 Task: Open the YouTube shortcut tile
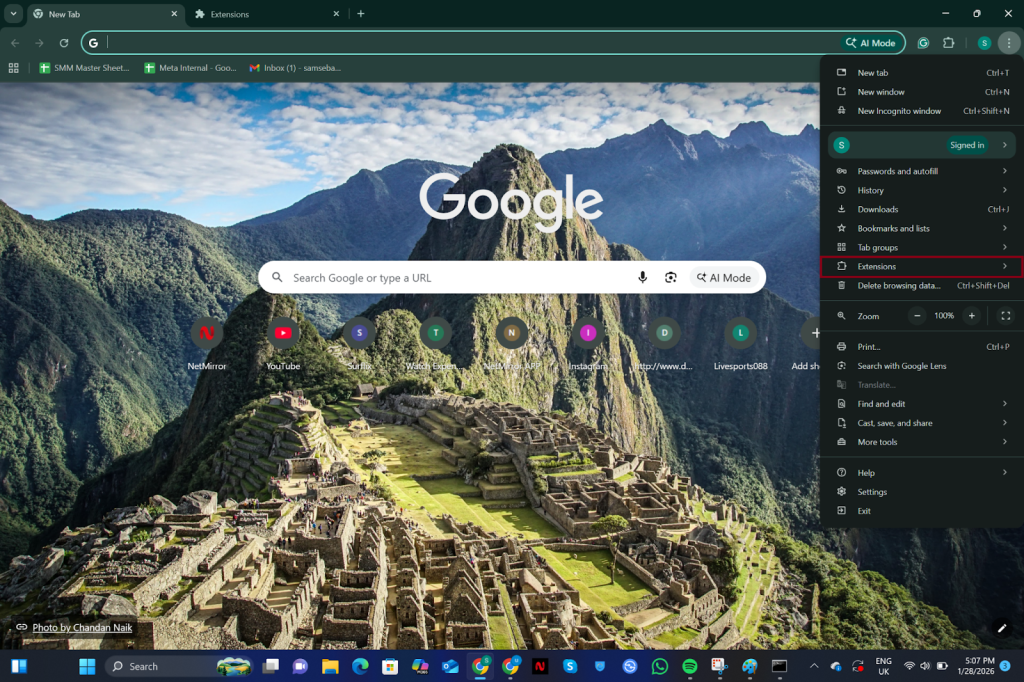point(283,333)
